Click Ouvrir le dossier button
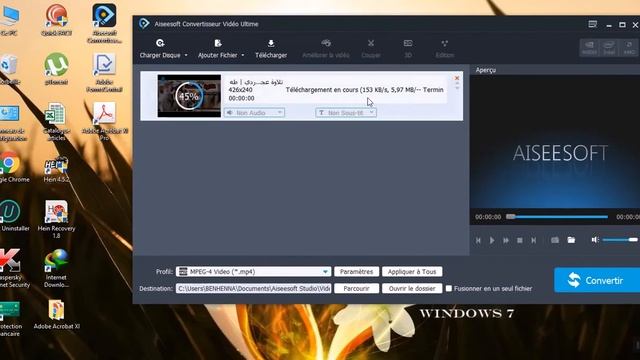Viewport: 640px width, 360px height. [x=412, y=289]
